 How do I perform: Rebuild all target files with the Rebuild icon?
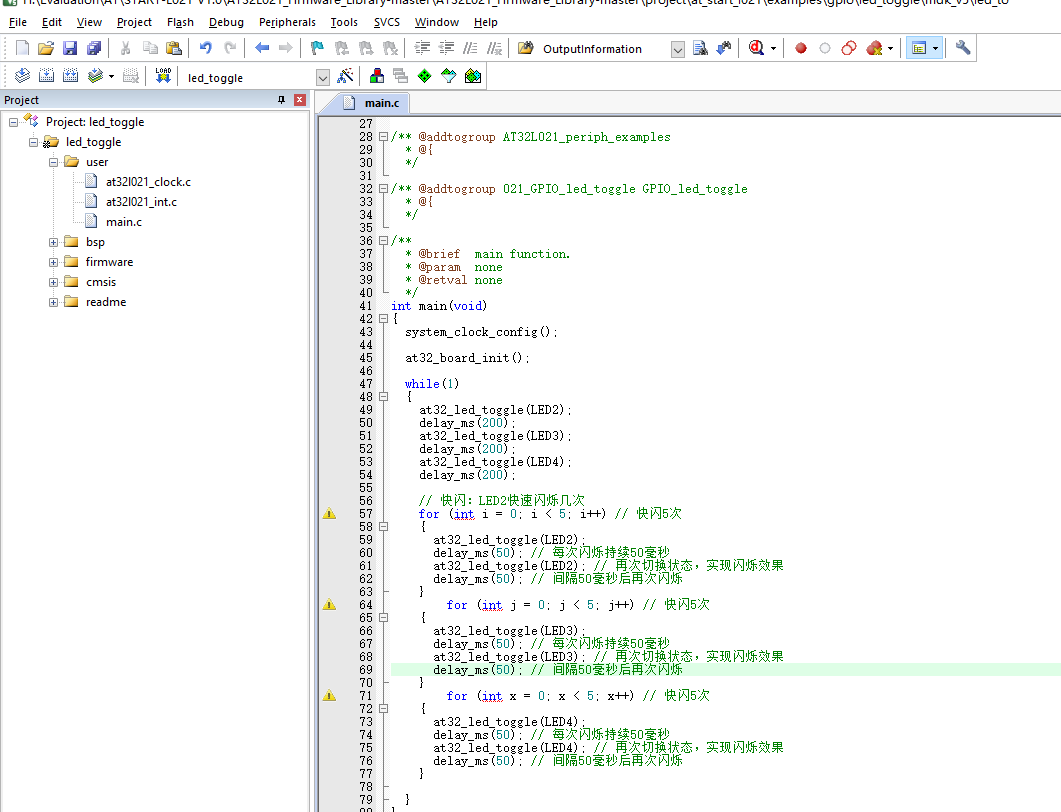pyautogui.click(x=70, y=76)
